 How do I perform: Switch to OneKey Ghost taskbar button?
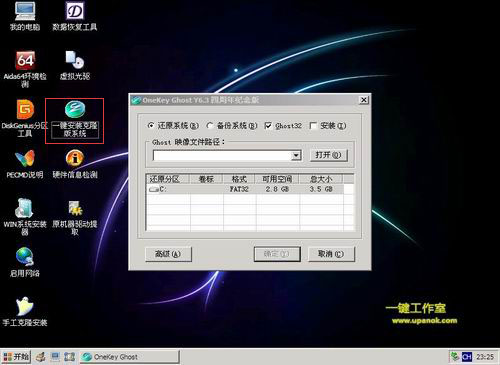(x=129, y=357)
